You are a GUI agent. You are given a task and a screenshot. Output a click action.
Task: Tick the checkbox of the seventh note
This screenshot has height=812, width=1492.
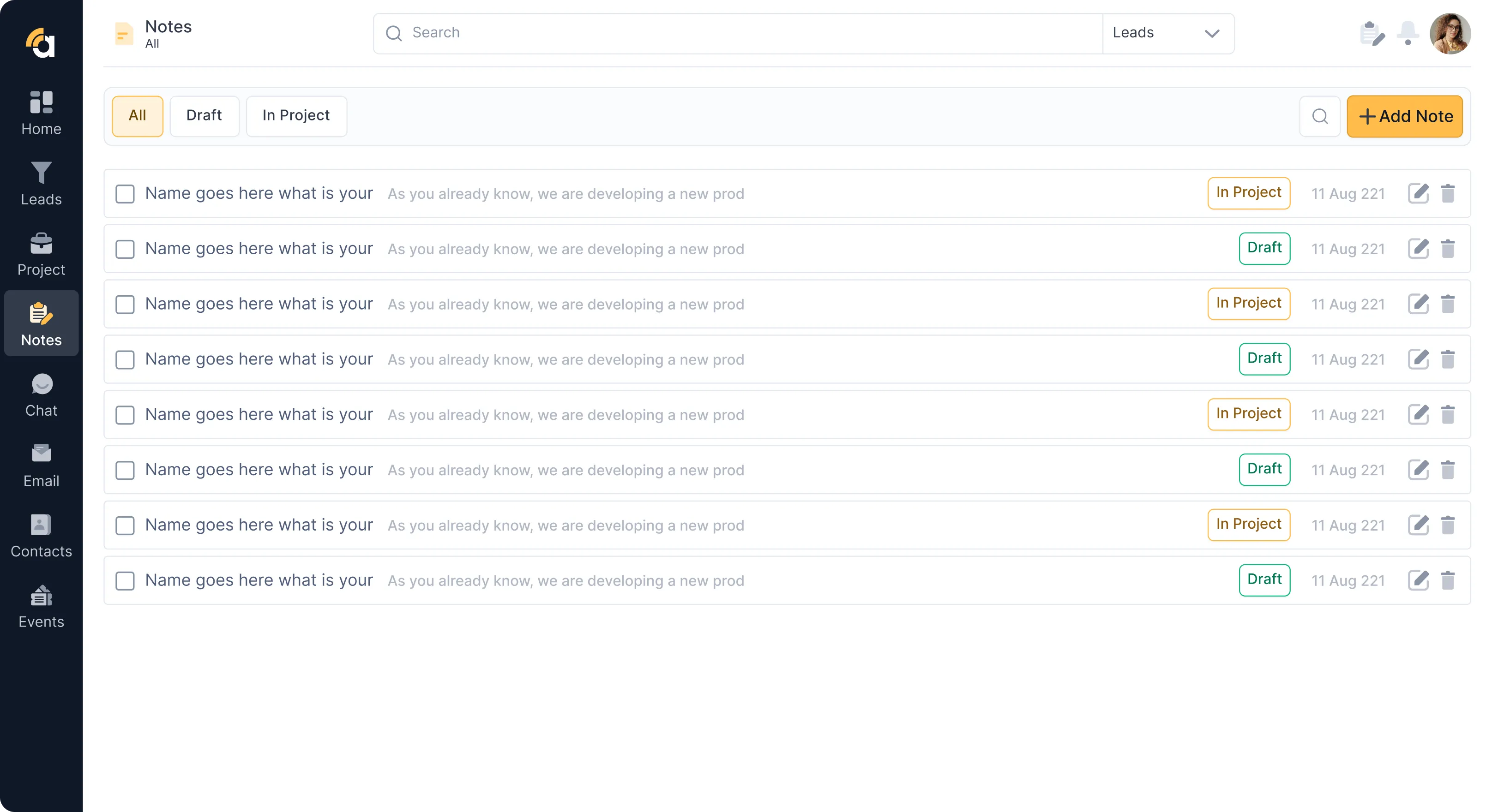125,525
